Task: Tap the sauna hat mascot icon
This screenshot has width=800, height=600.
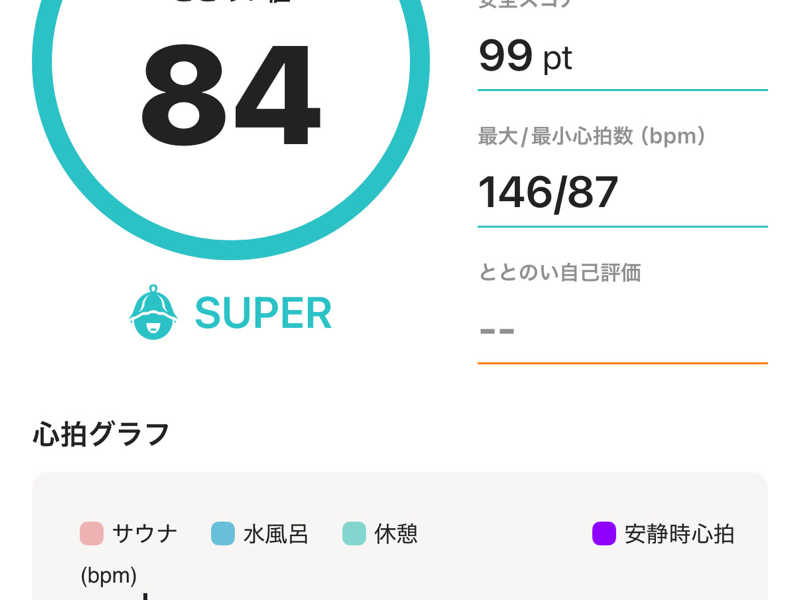Action: pos(153,312)
